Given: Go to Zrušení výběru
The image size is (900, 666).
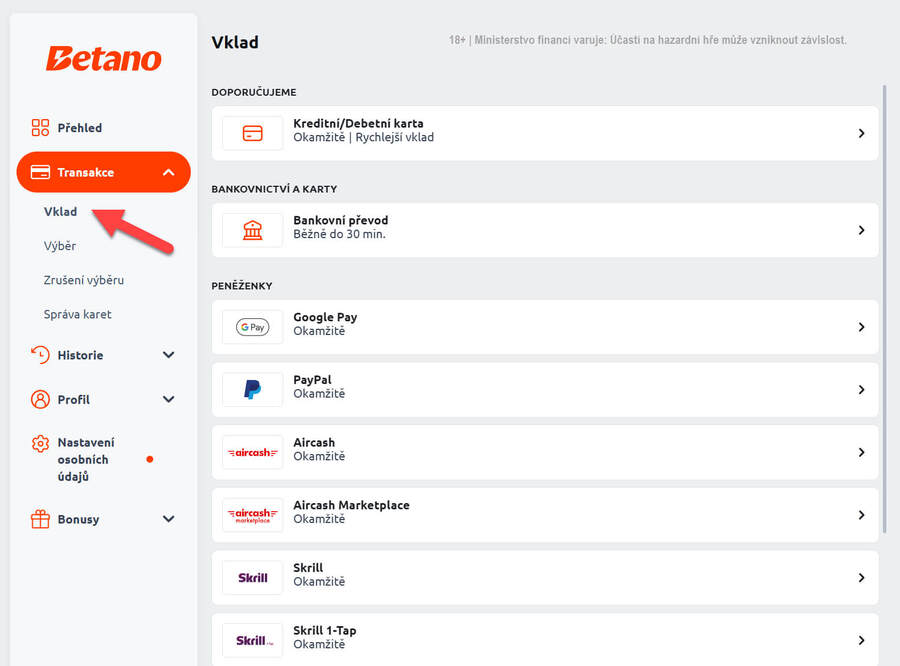Looking at the screenshot, I should pos(84,280).
